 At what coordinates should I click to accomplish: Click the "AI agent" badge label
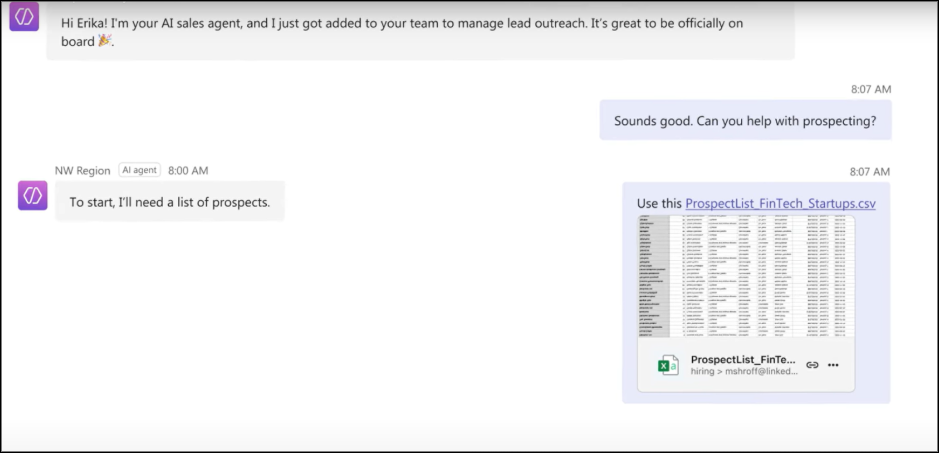pyautogui.click(x=140, y=170)
